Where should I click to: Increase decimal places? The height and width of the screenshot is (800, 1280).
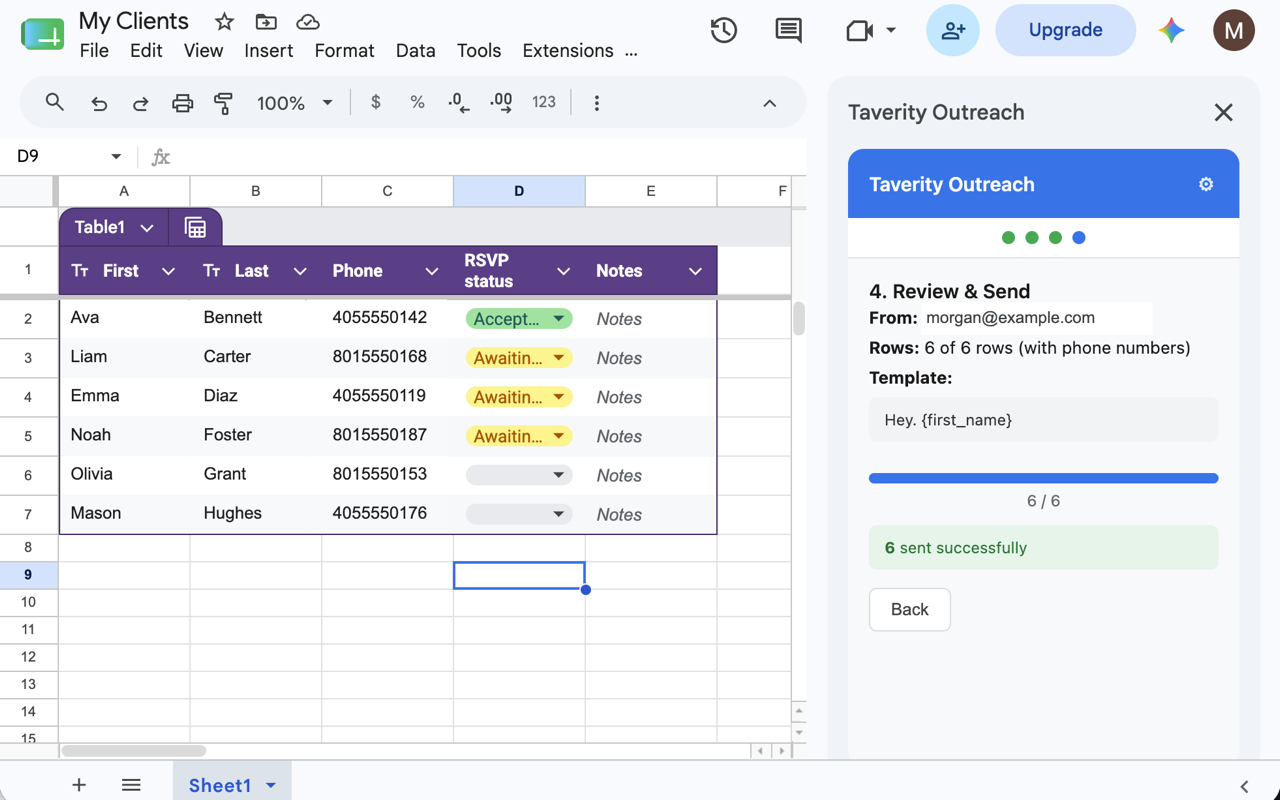coord(501,102)
